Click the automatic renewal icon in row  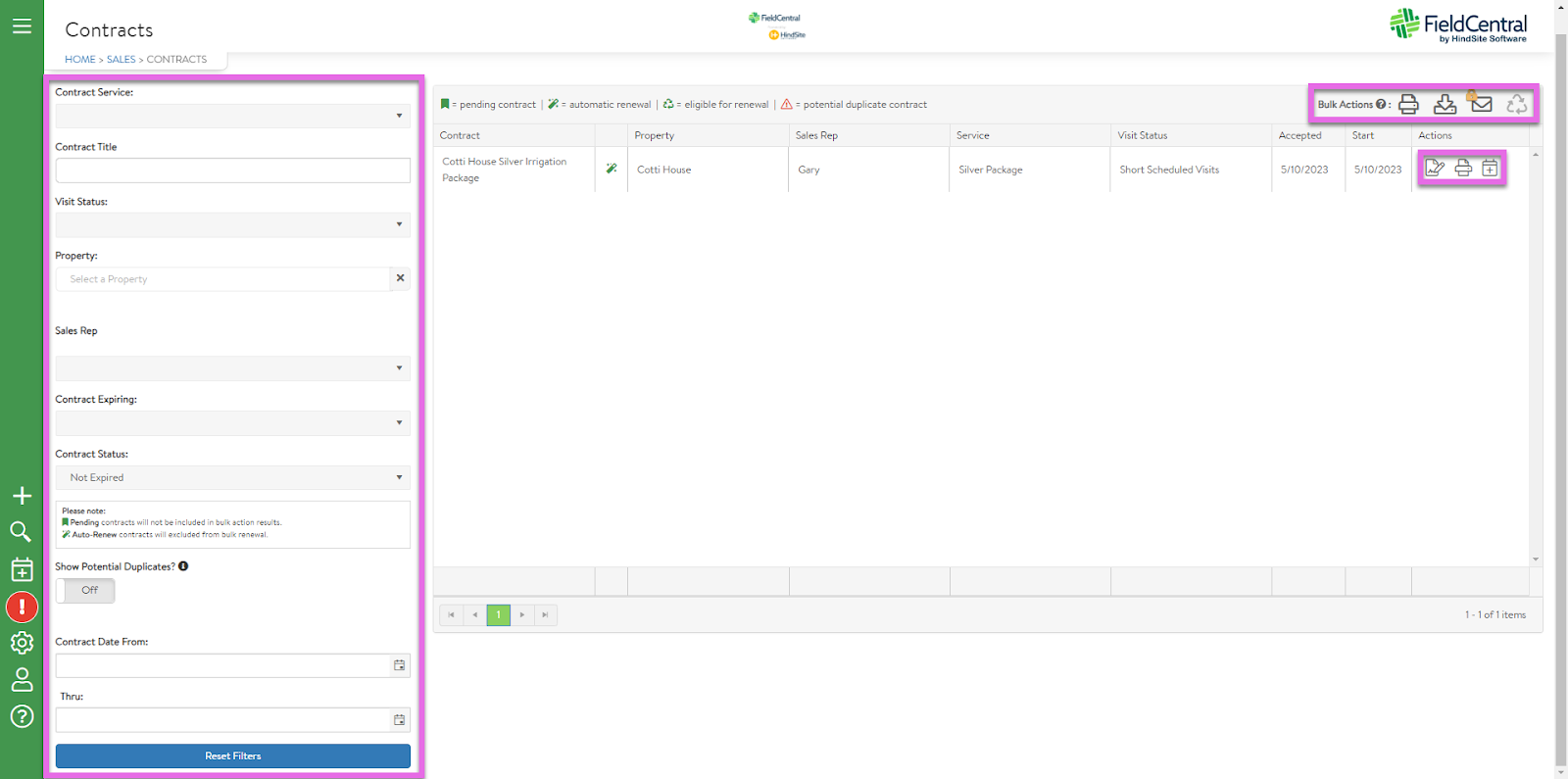point(612,169)
